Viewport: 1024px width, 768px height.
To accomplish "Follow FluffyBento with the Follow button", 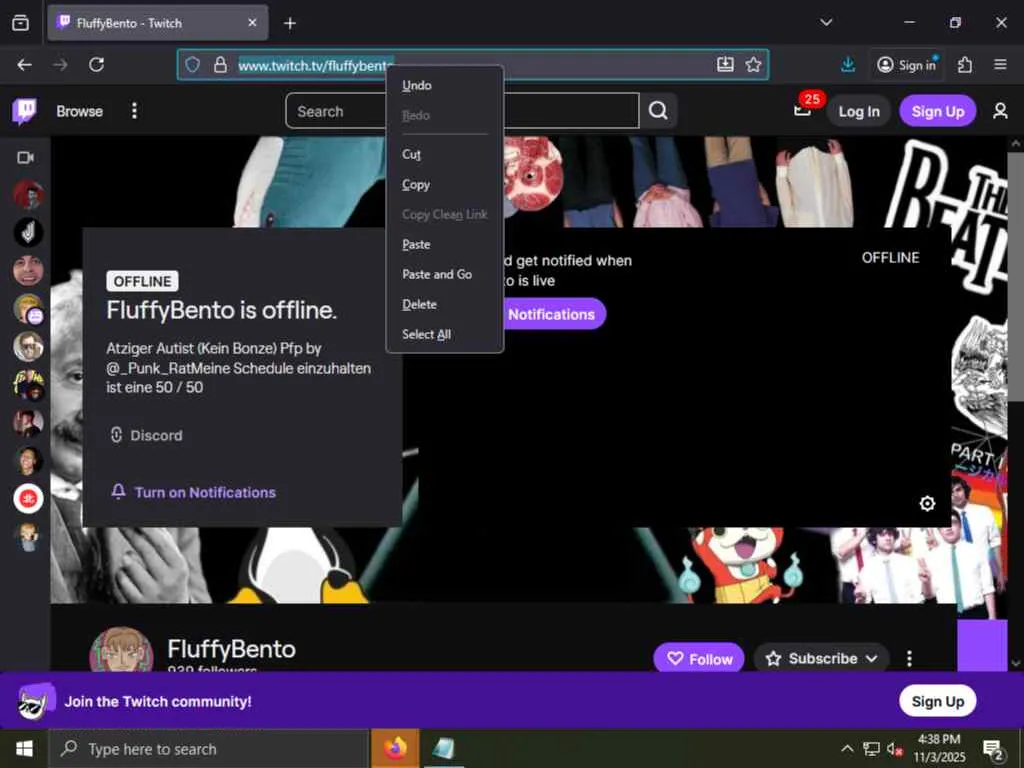I will click(x=699, y=658).
